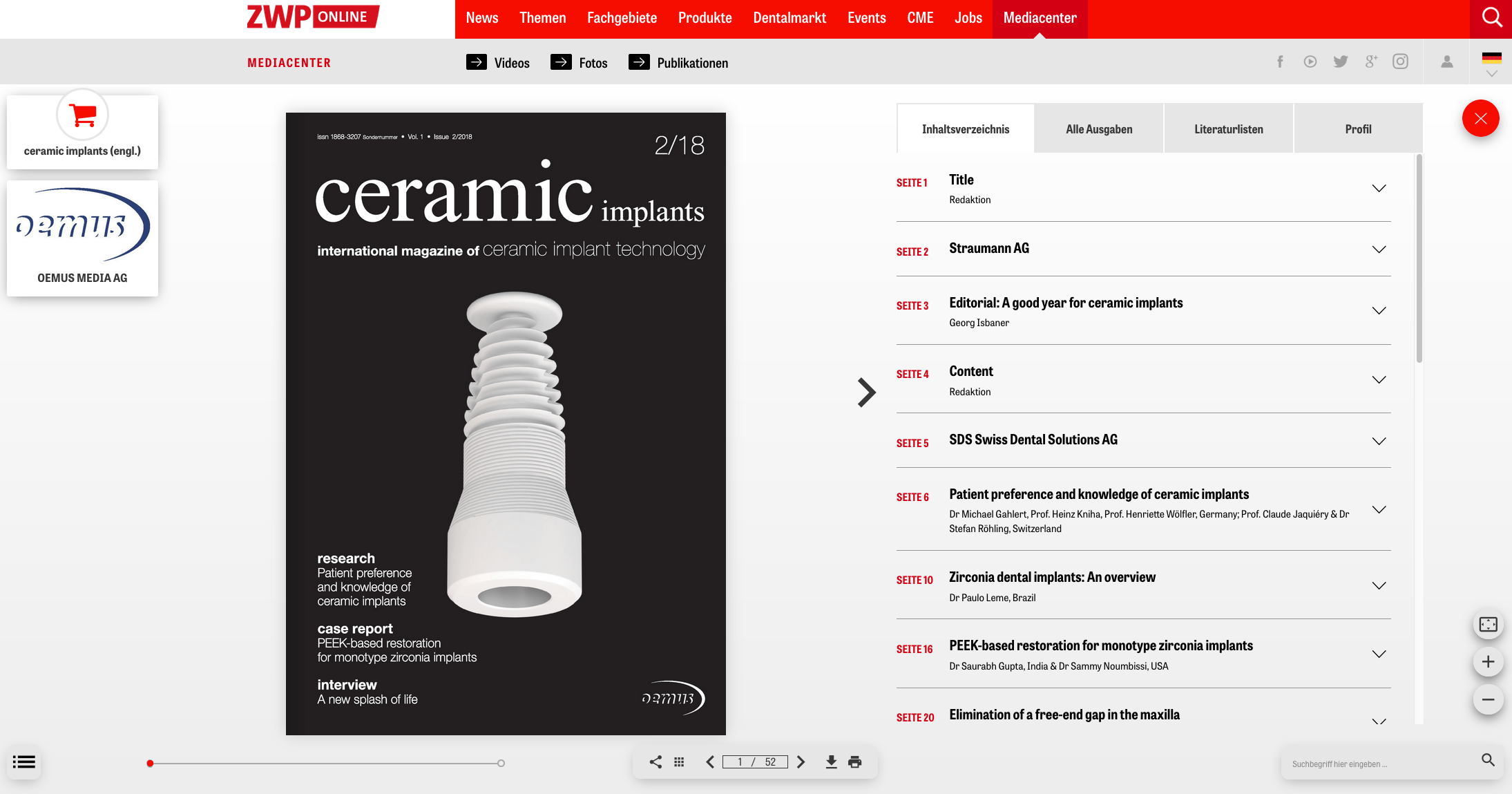Viewport: 1512px width, 794px height.
Task: Open Elimination of a free-end gap article
Action: (1064, 715)
